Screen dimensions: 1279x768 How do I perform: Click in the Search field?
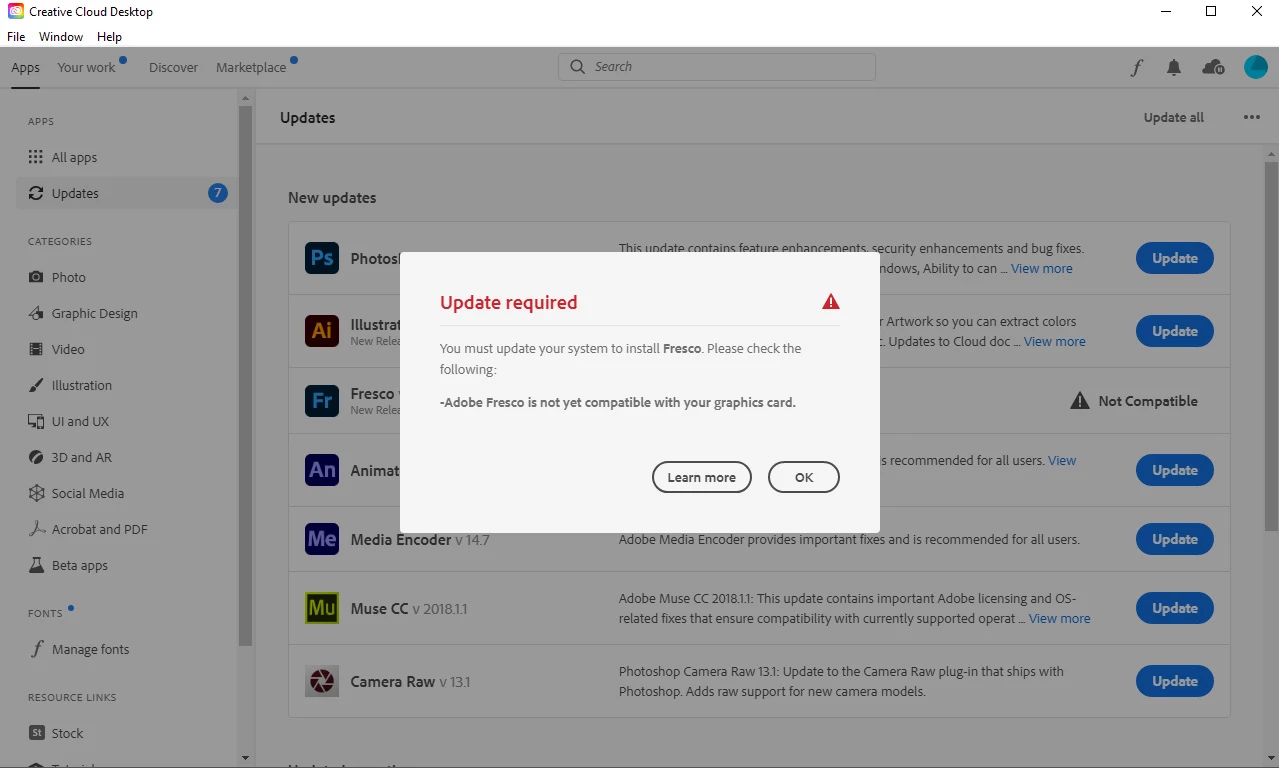717,67
